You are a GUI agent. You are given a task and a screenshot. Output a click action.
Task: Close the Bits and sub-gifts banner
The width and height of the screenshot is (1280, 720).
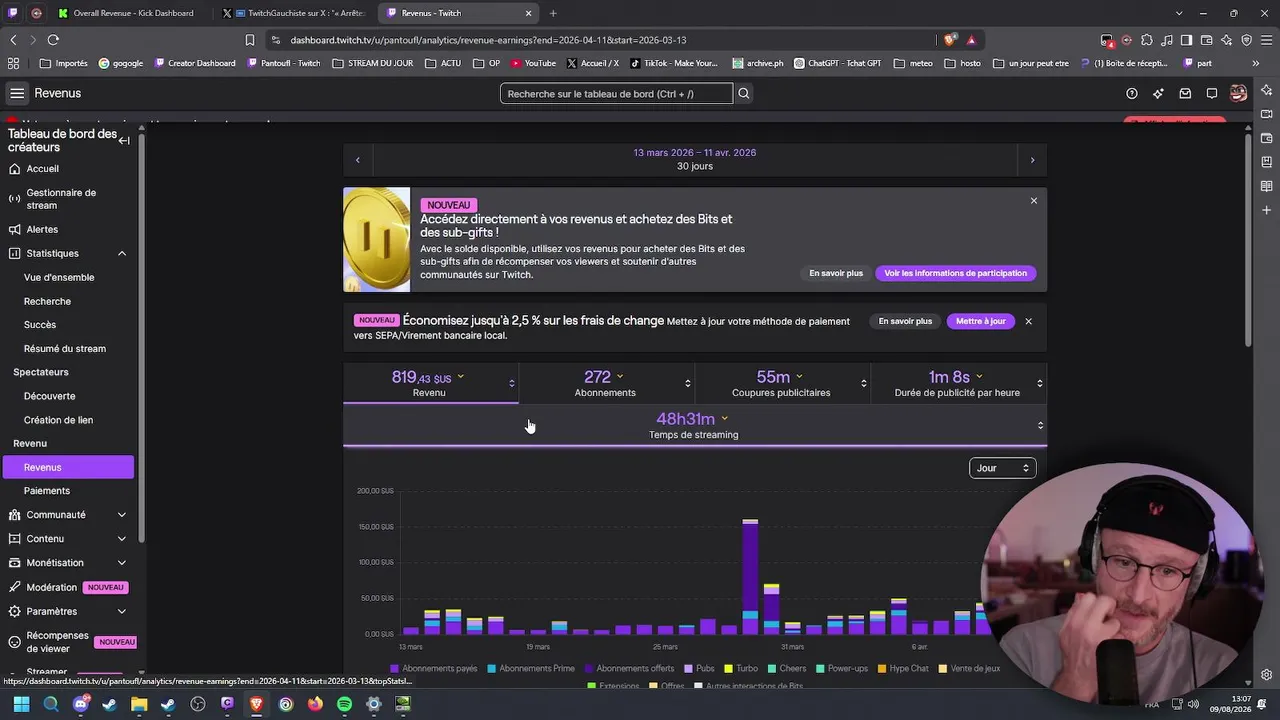coord(1034,201)
